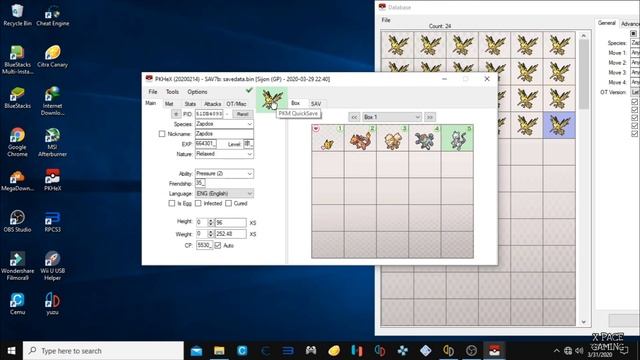640x360 pixels.
Task: Click the Zapdos preview sprite in PKHeX
Action: (x=272, y=100)
